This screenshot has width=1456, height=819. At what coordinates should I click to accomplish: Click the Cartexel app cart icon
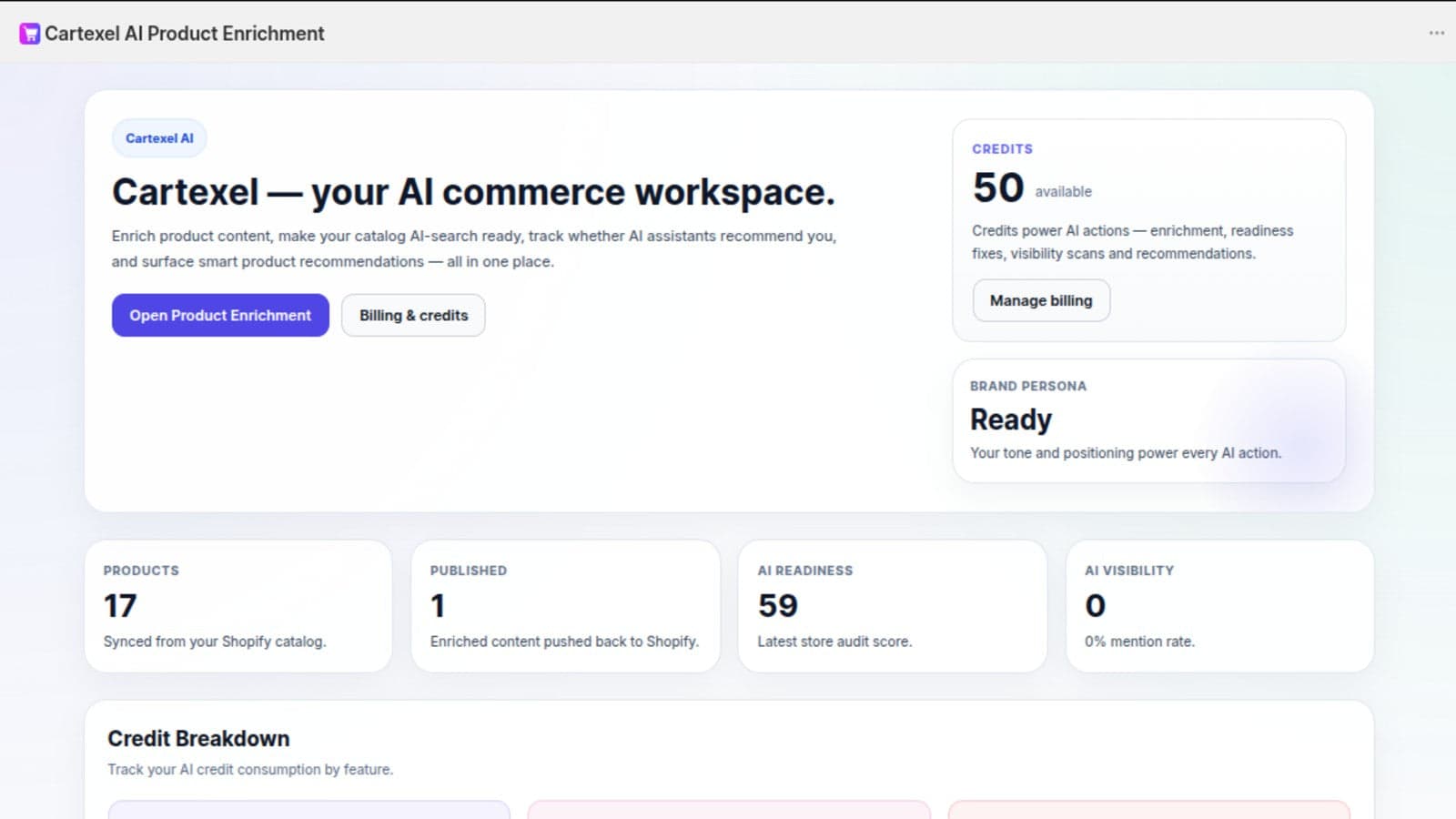coord(29,34)
